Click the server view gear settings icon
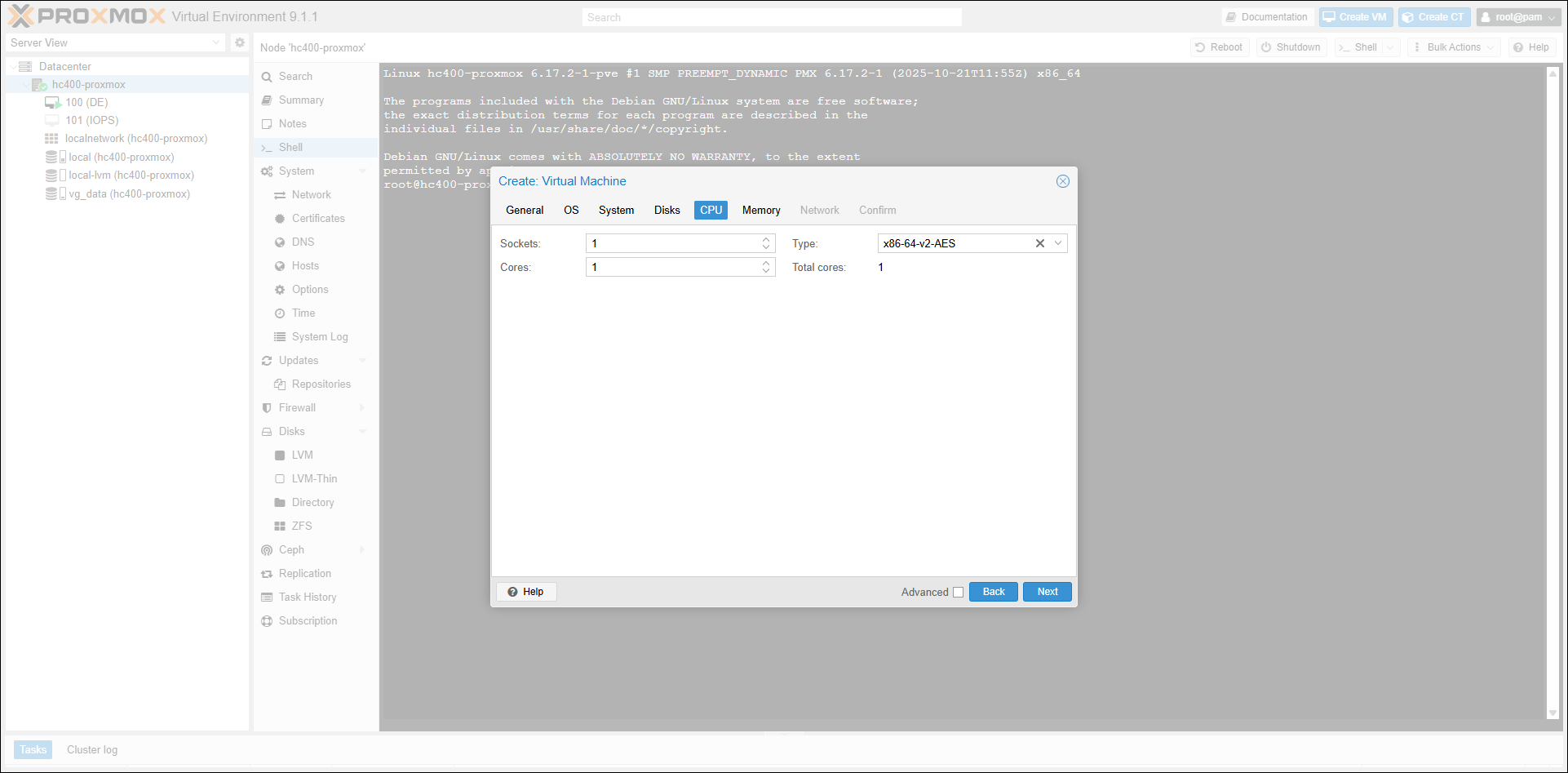Image resolution: width=1568 pixels, height=773 pixels. (x=240, y=42)
